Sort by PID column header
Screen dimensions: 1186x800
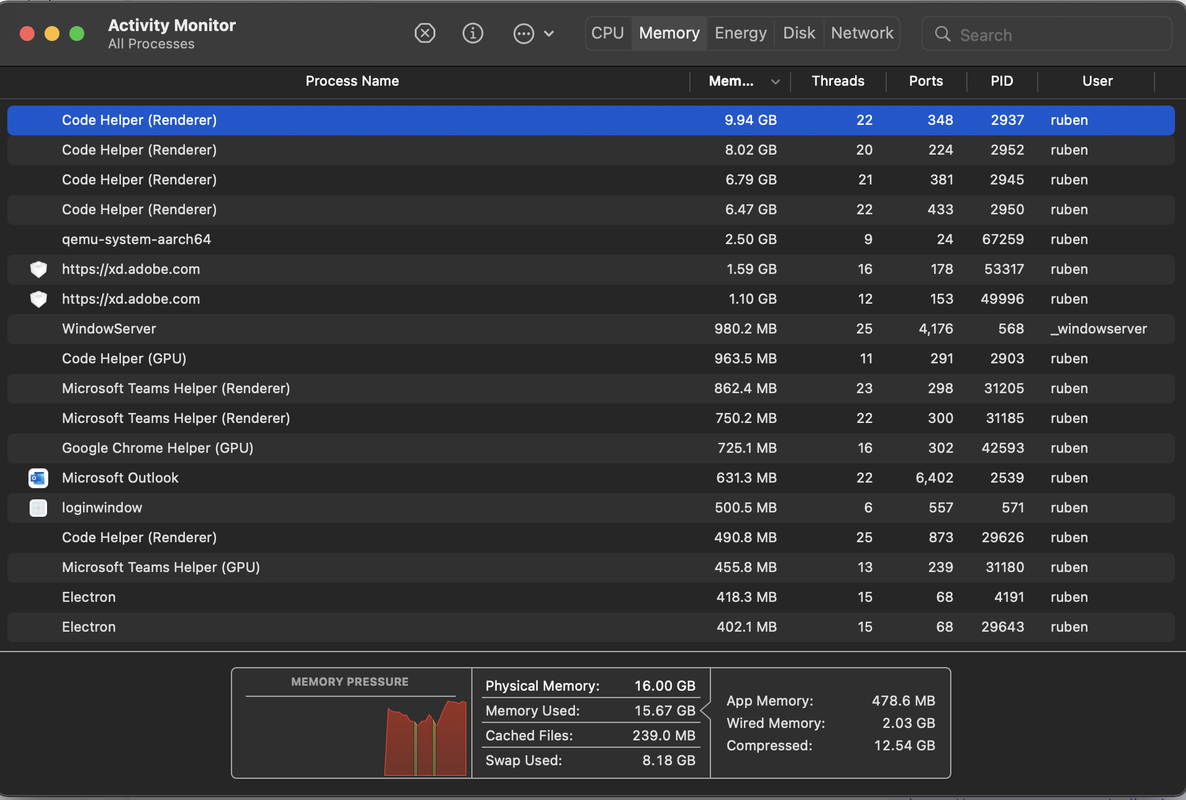[1002, 81]
